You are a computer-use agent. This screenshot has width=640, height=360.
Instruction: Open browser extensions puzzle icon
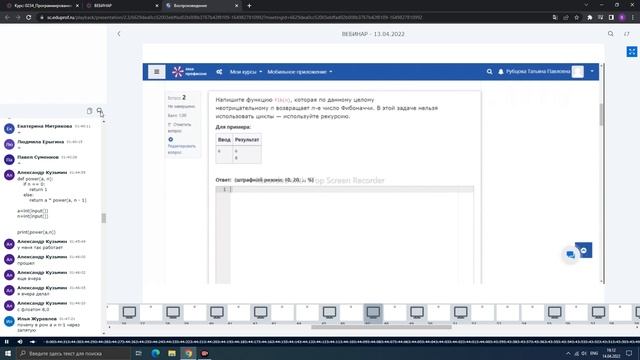(x=590, y=18)
